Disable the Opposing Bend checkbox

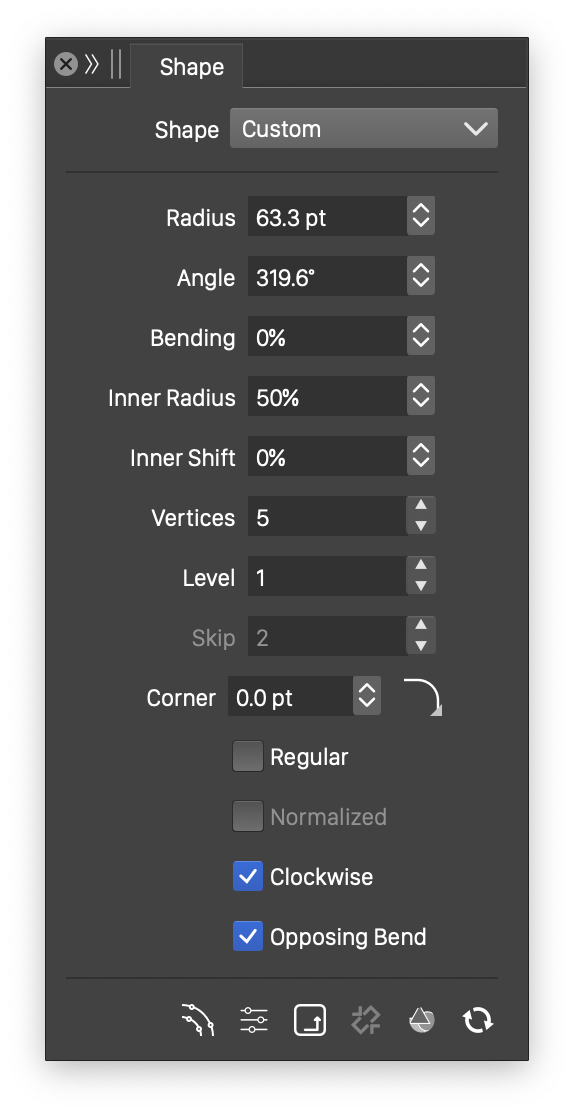tap(248, 936)
